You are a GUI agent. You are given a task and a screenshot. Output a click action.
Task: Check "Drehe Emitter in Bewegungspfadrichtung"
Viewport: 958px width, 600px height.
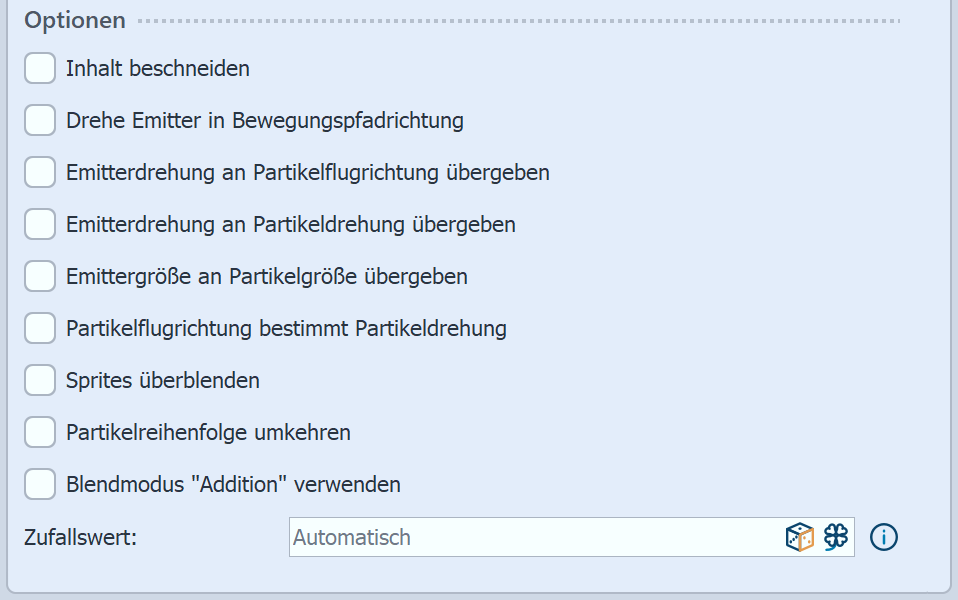[39, 120]
